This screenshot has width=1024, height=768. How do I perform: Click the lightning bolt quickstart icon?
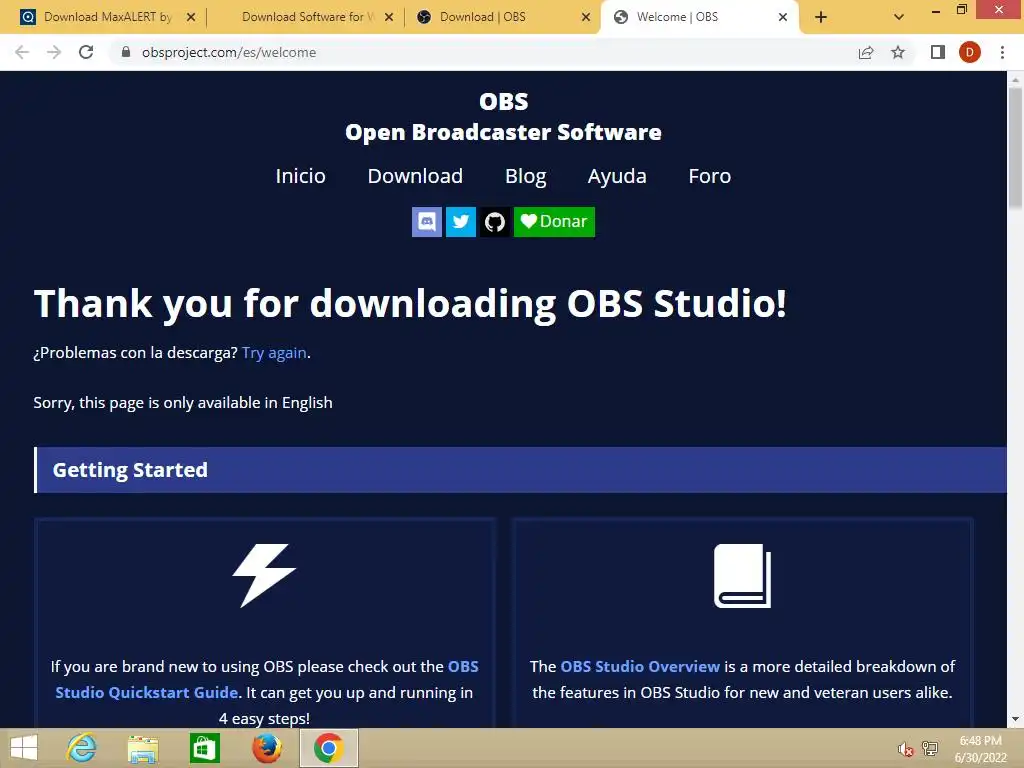coord(264,575)
